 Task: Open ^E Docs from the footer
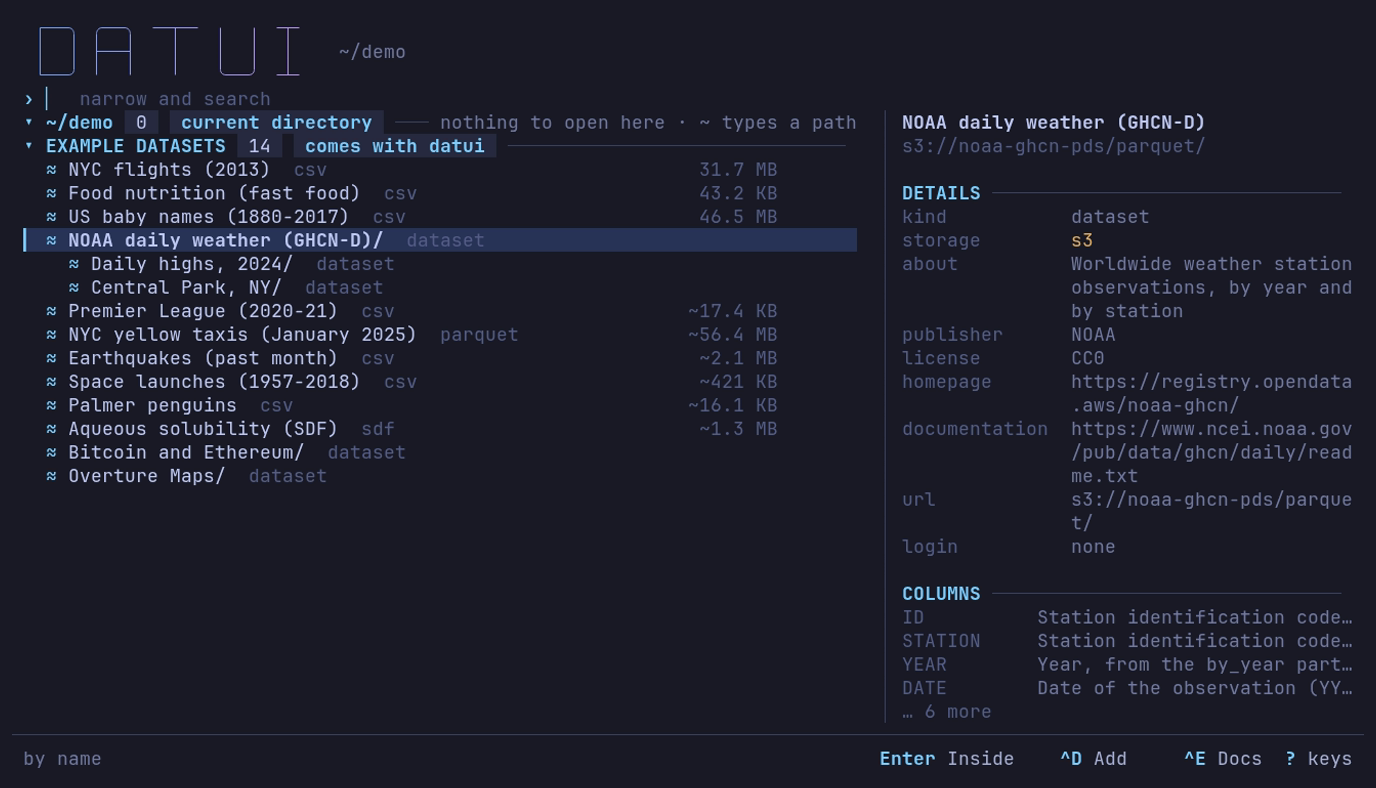1223,759
